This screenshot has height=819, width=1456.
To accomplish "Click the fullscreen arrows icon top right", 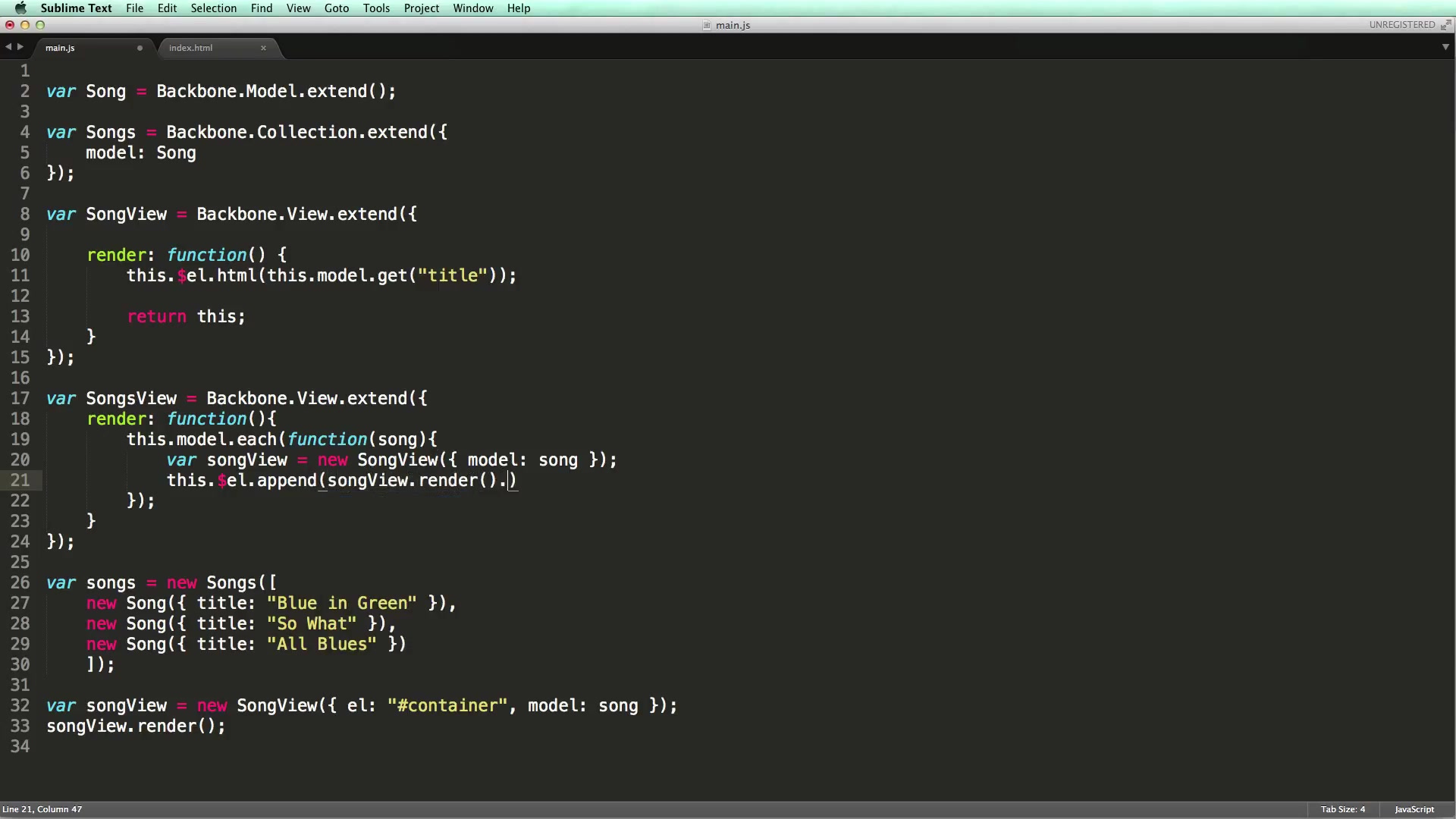I will click(1445, 25).
